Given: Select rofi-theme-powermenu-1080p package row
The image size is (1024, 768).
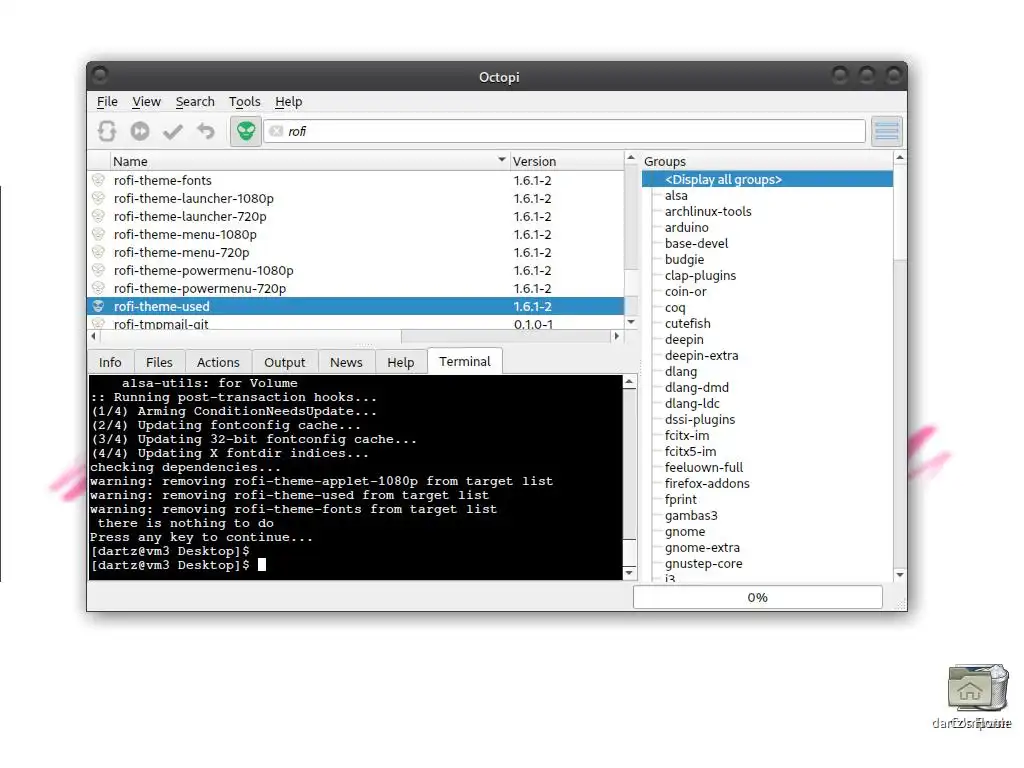Looking at the screenshot, I should click(x=356, y=270).
